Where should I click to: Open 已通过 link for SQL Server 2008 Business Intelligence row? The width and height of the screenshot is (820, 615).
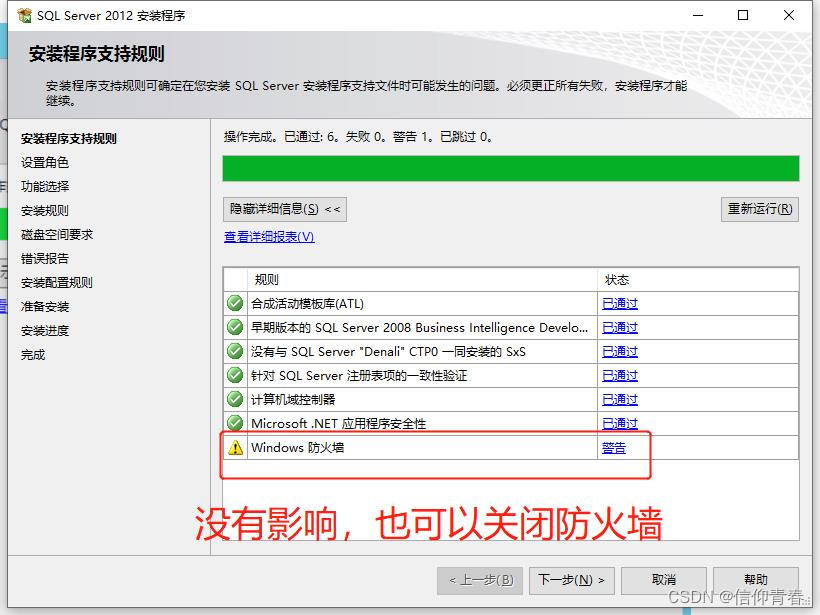(x=620, y=328)
